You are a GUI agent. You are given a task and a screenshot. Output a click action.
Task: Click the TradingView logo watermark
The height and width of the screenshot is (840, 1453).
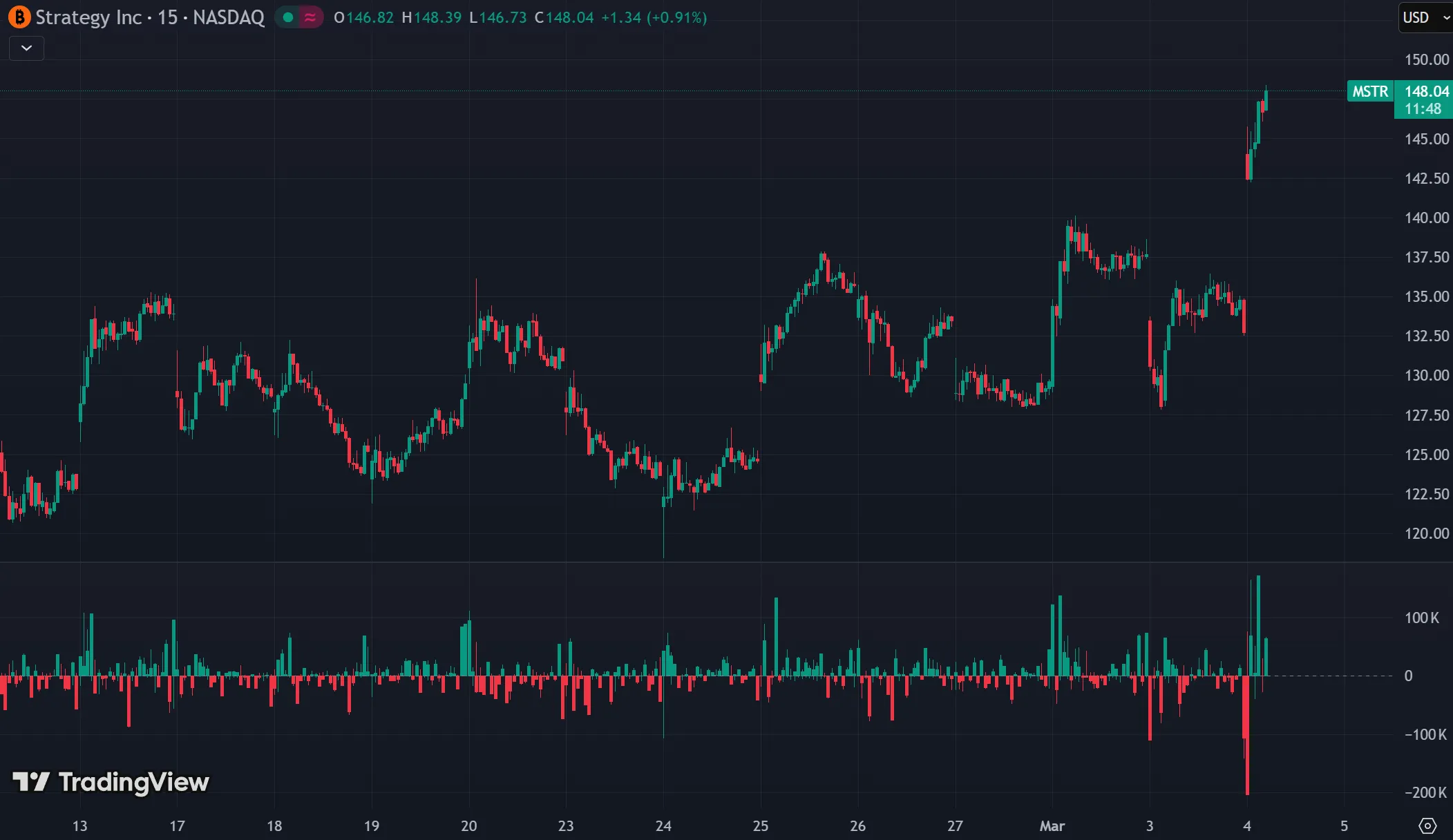pos(111,782)
